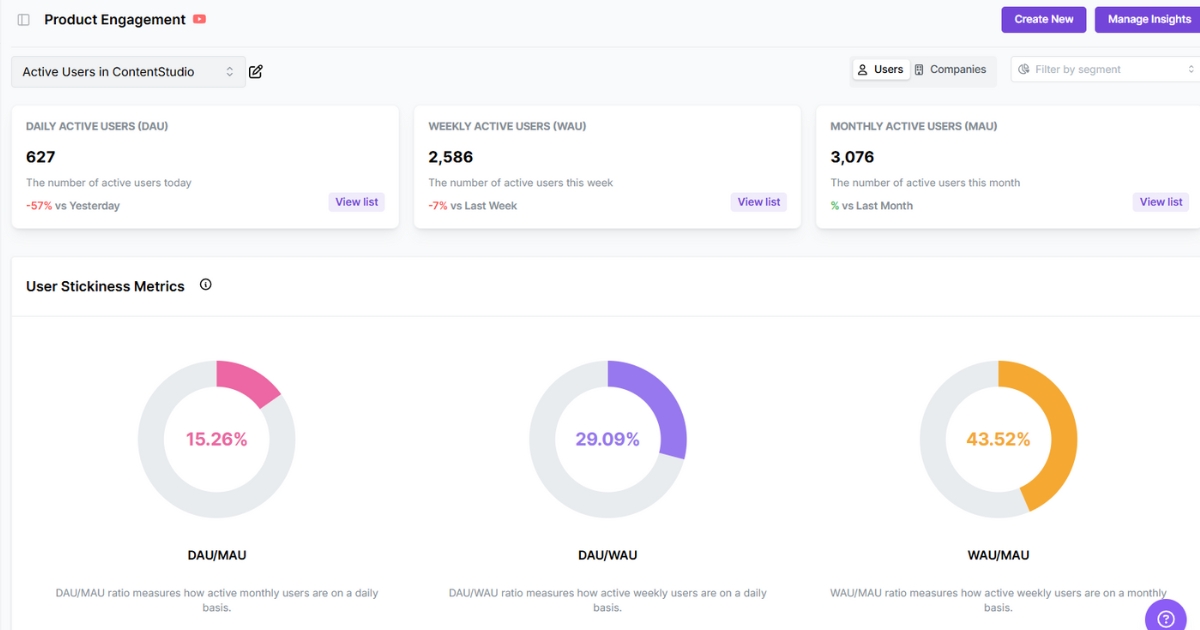Click the 2,586 weekly active users value
1200x630 pixels.
tap(451, 157)
